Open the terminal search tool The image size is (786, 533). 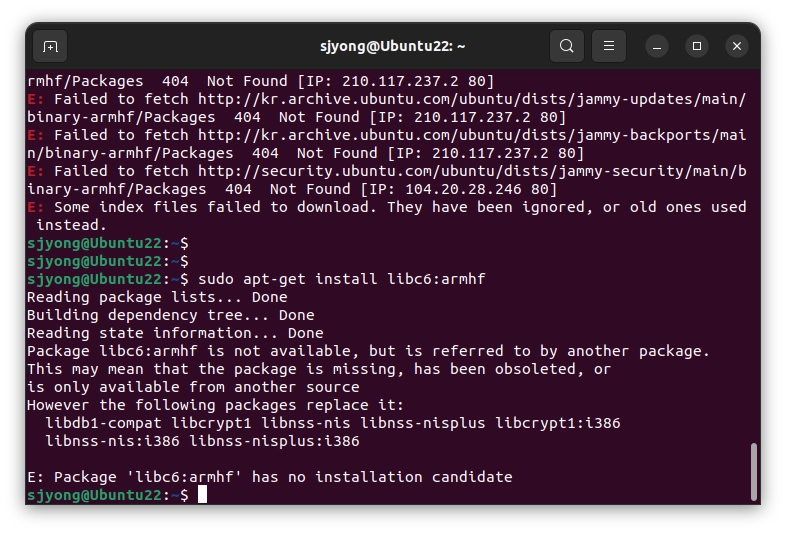click(566, 46)
